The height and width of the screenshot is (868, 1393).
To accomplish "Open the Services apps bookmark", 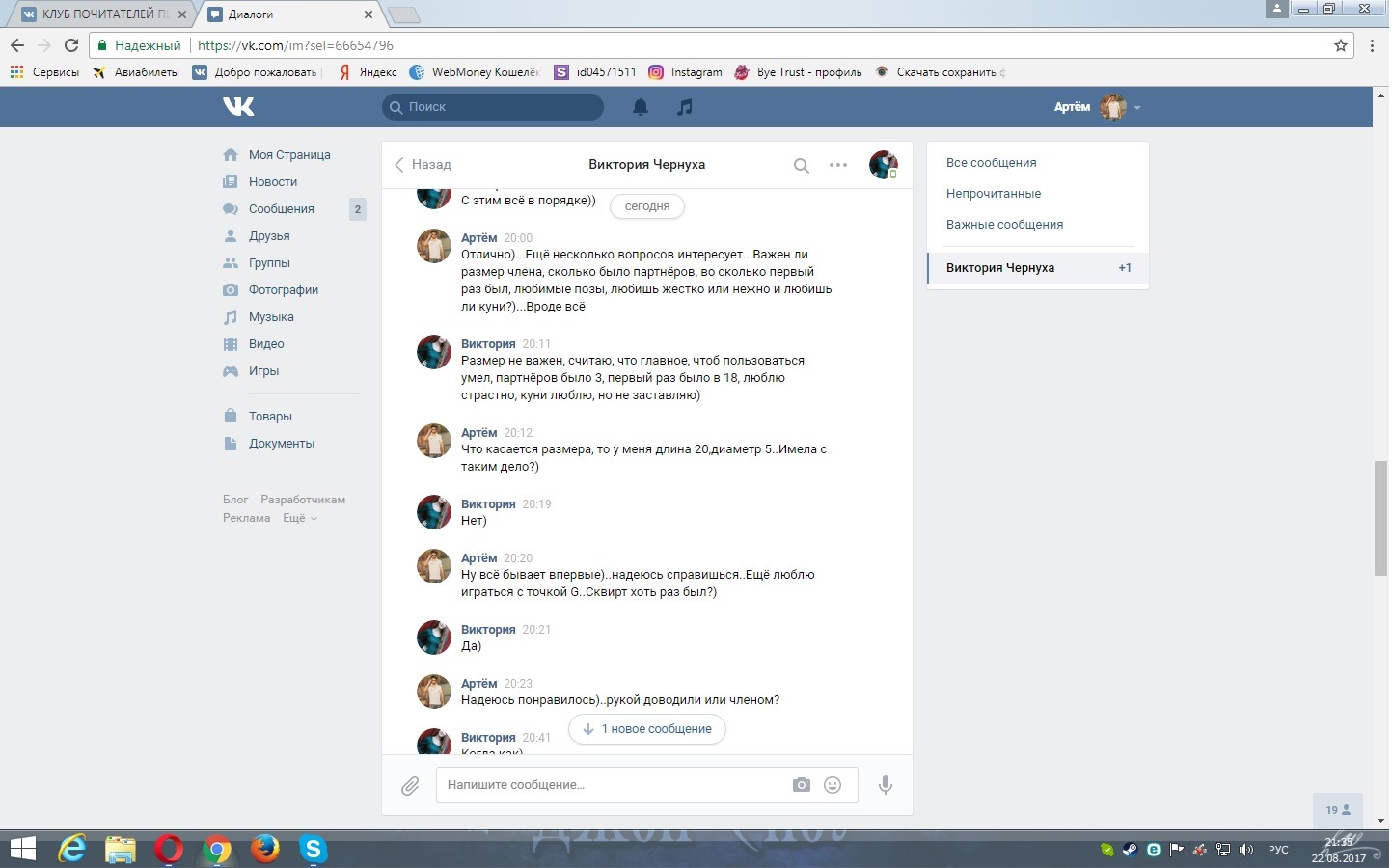I will (44, 72).
